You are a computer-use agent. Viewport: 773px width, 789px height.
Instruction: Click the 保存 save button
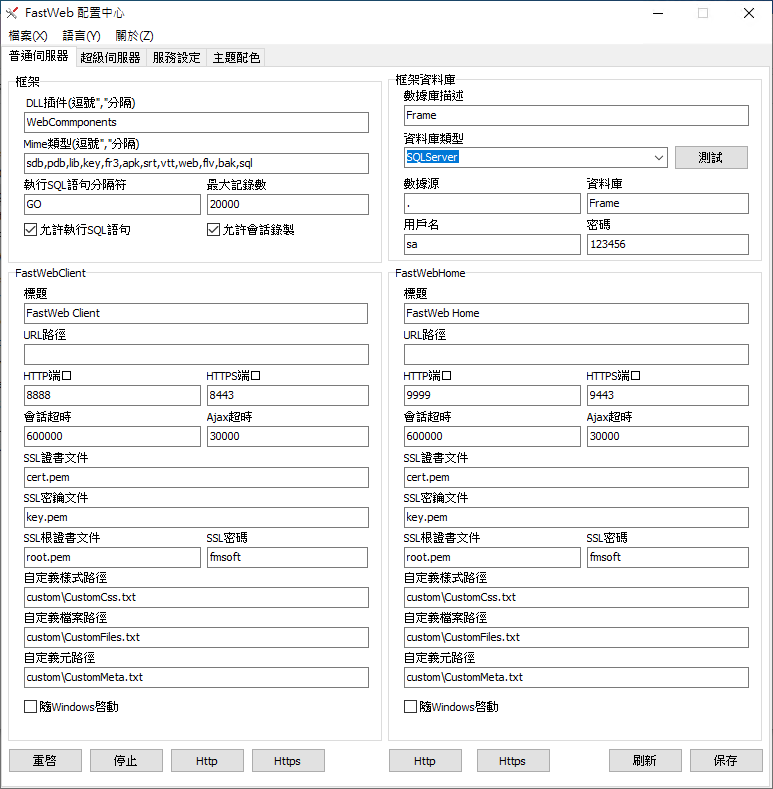tap(726, 760)
